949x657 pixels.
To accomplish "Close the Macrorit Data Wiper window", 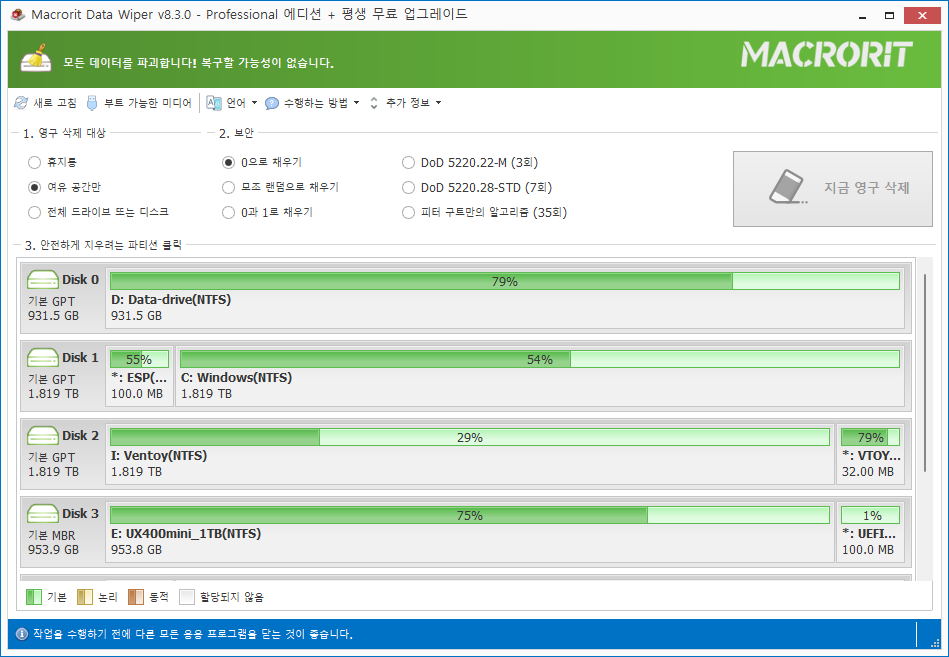I will click(922, 16).
